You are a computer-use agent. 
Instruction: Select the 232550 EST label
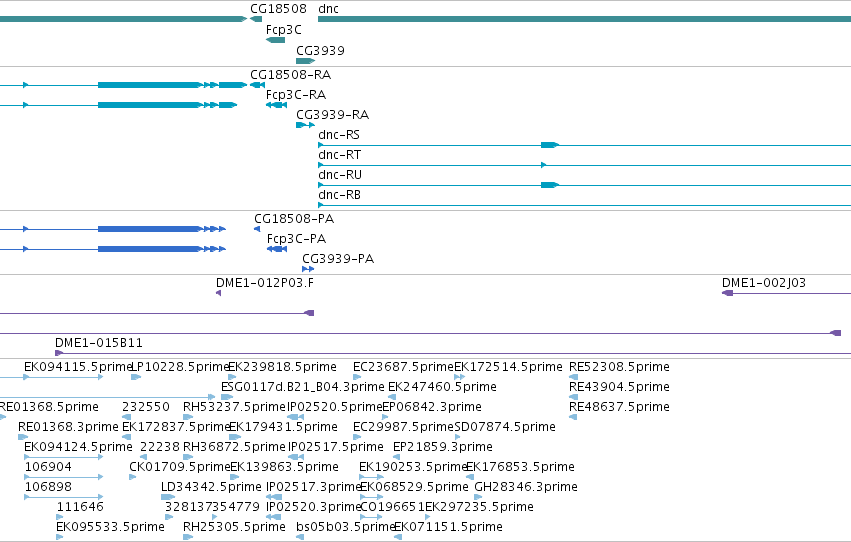coord(145,407)
